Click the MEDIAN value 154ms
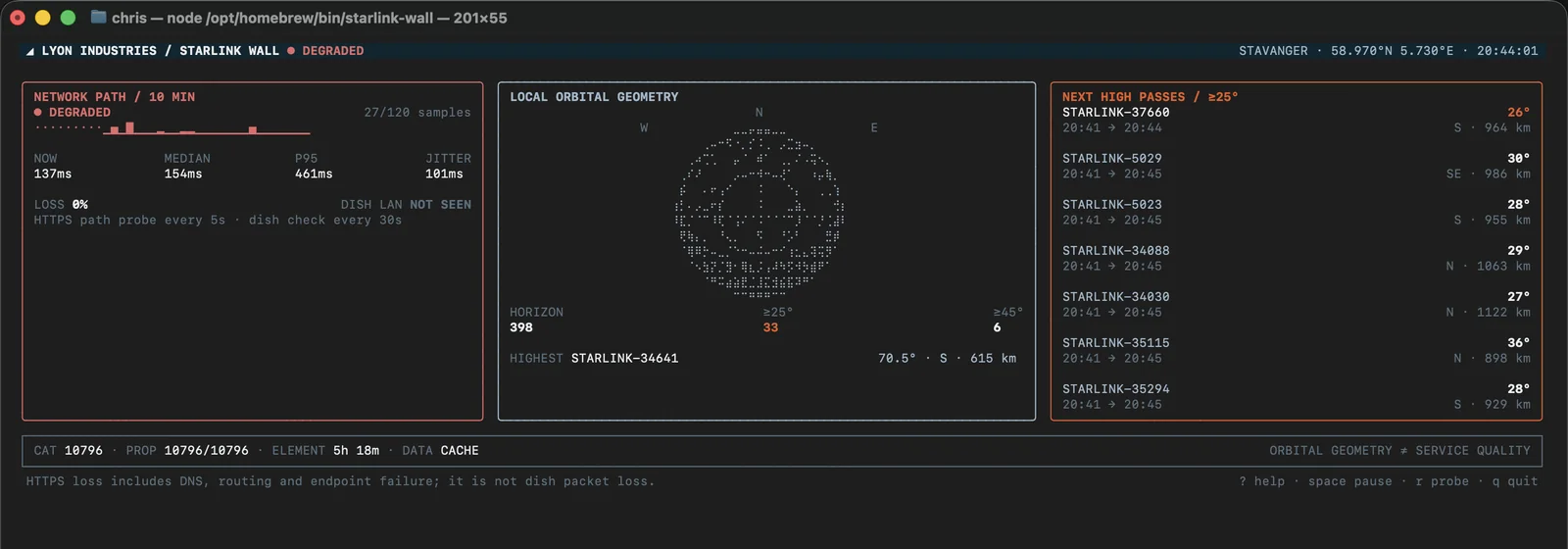 coord(183,175)
